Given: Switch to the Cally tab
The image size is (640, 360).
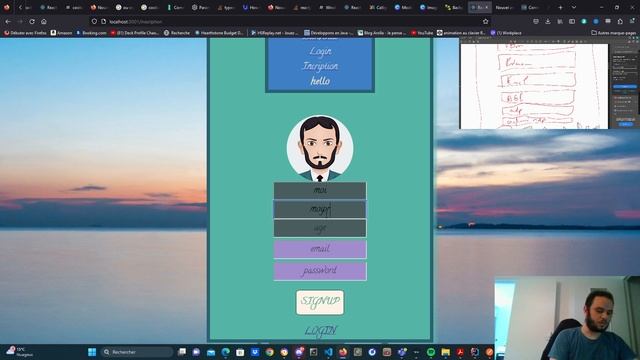Looking at the screenshot, I should [378, 7].
